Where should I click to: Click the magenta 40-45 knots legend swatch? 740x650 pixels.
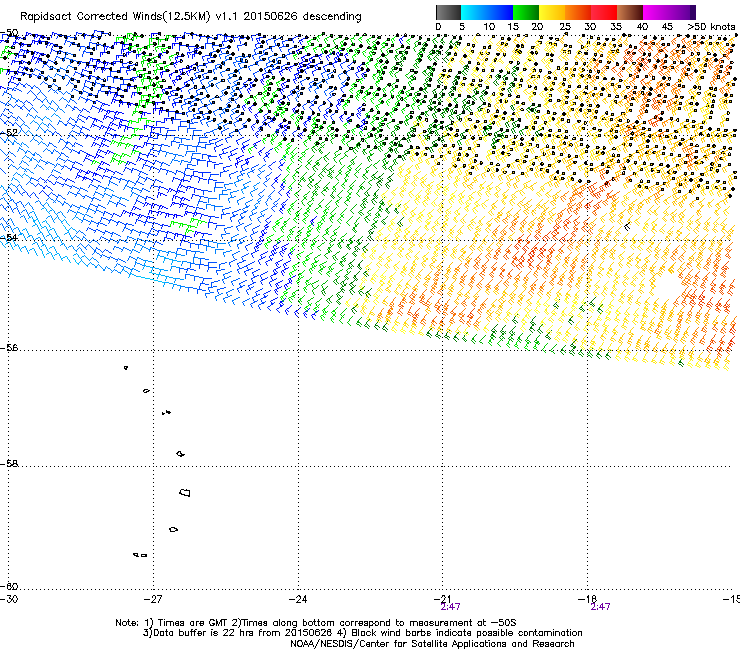(656, 12)
